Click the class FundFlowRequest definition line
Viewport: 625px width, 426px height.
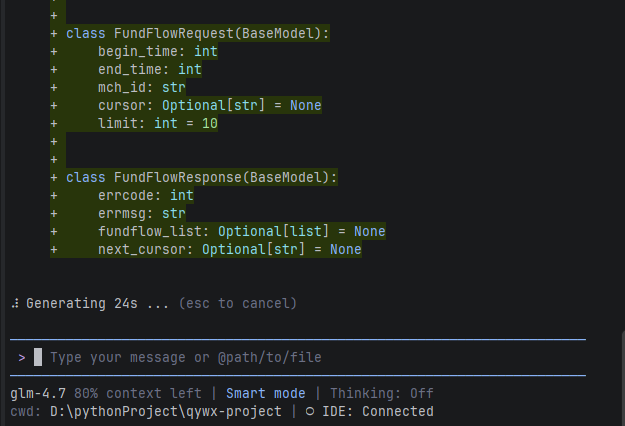[x=198, y=33]
